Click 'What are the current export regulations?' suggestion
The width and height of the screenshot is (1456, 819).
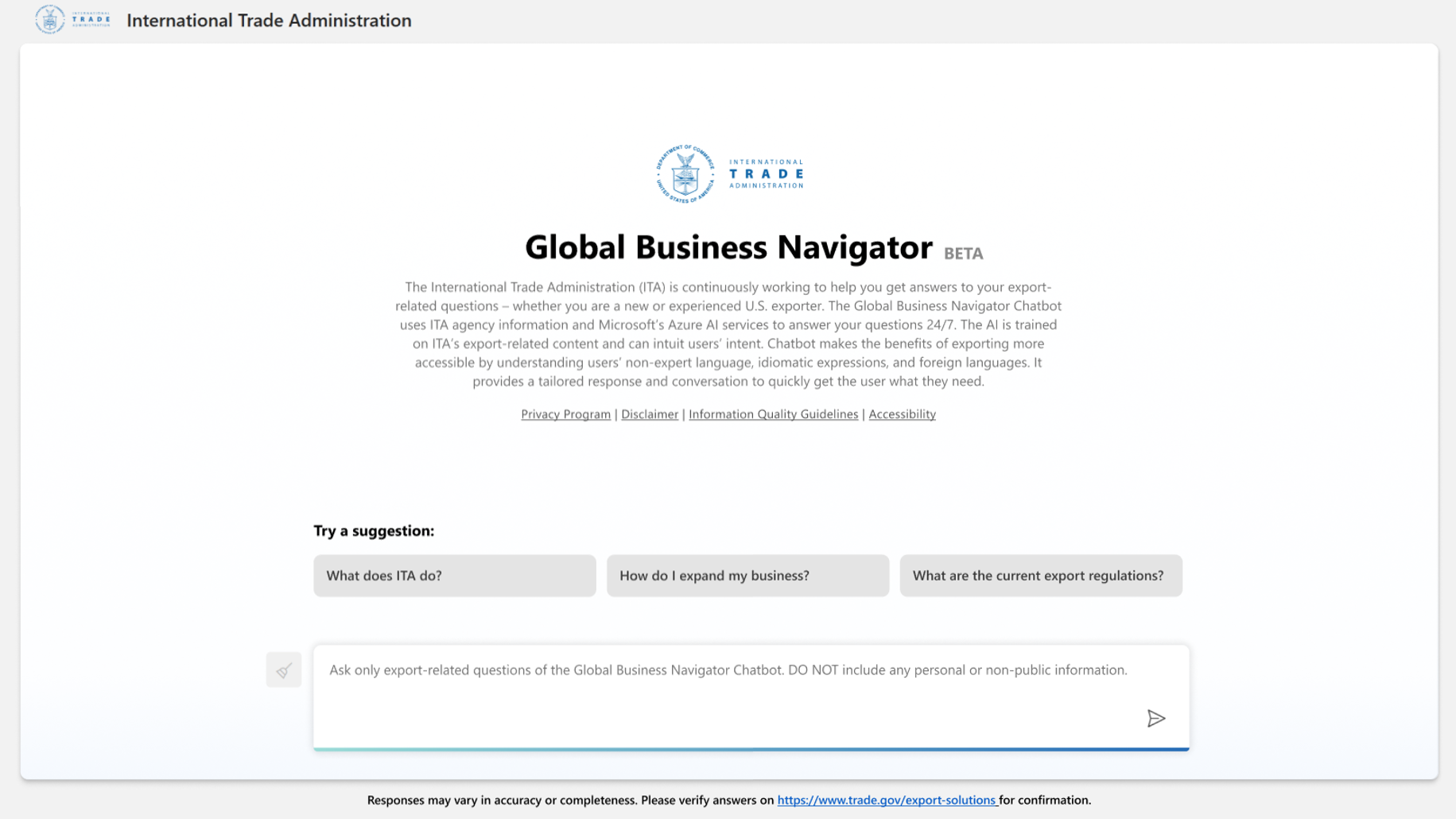click(x=1040, y=575)
